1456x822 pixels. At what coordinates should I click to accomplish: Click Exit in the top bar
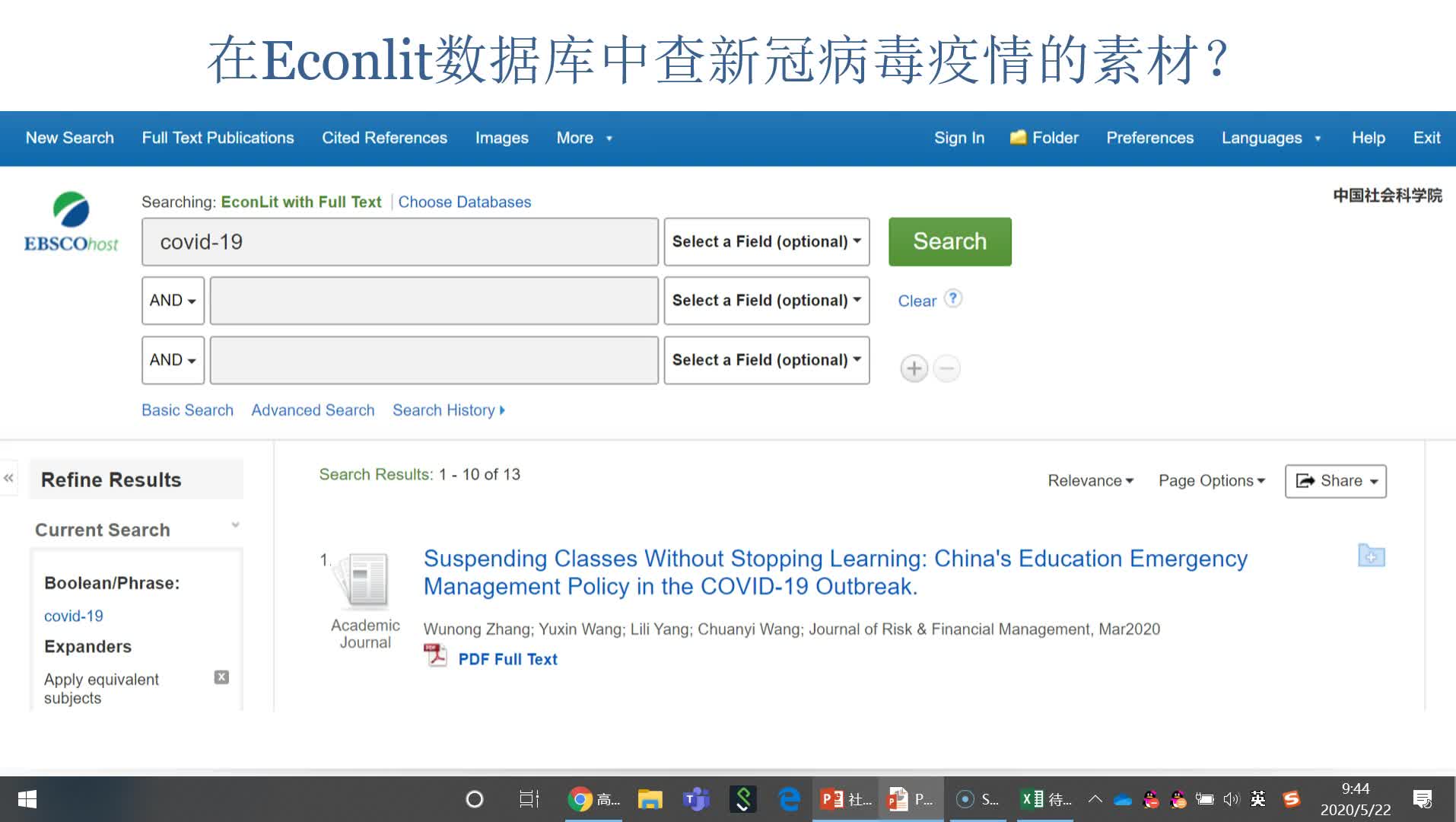pyautogui.click(x=1426, y=138)
